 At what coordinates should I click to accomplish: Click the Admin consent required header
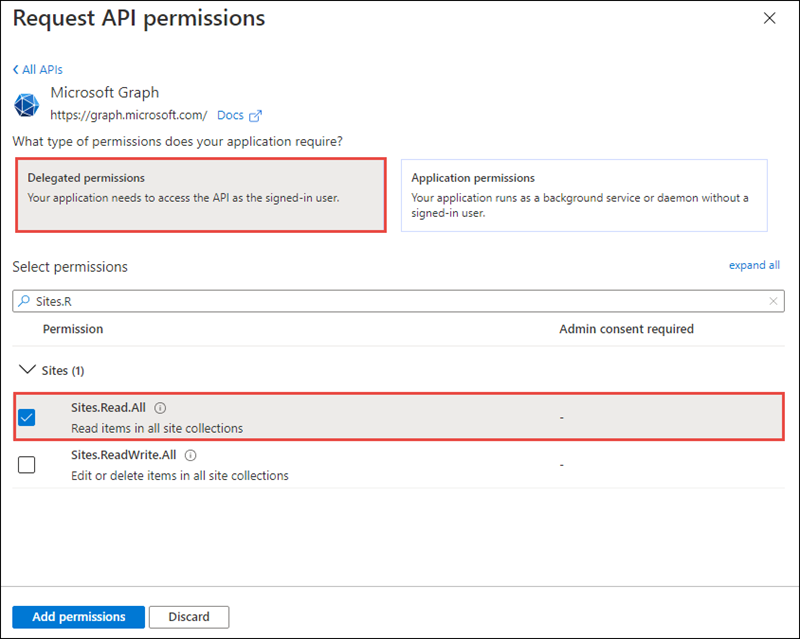(x=626, y=329)
